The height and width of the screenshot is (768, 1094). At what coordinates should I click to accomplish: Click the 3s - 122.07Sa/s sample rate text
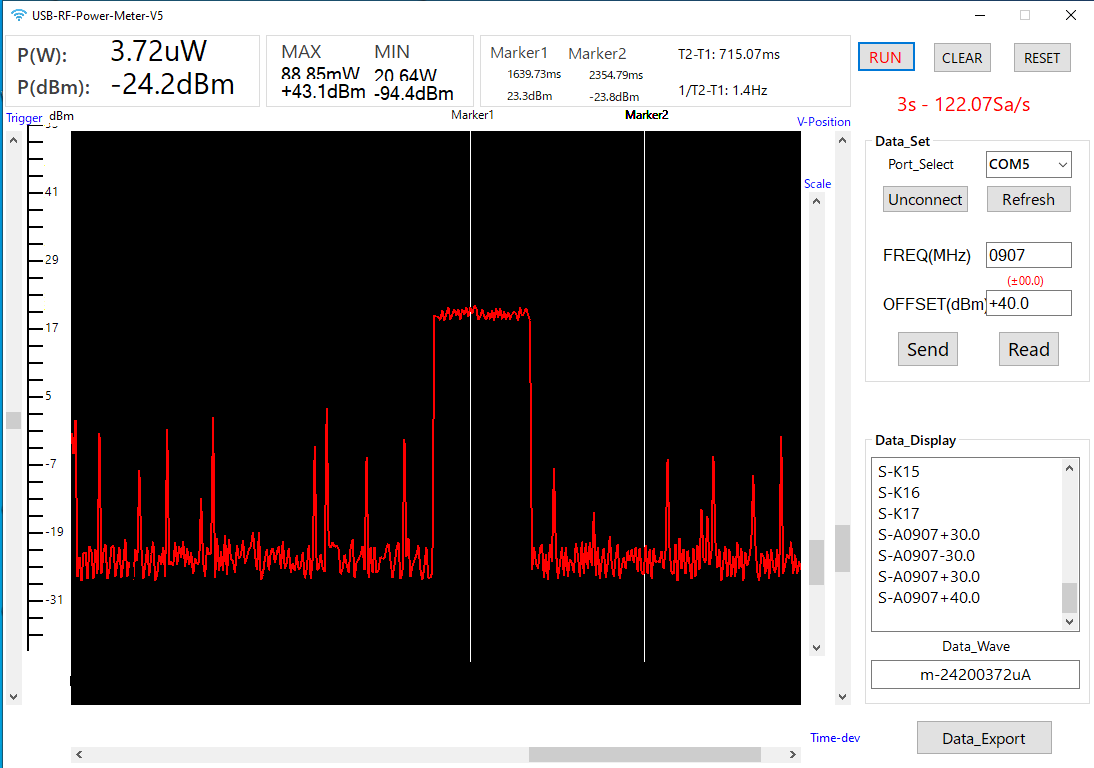(x=963, y=104)
